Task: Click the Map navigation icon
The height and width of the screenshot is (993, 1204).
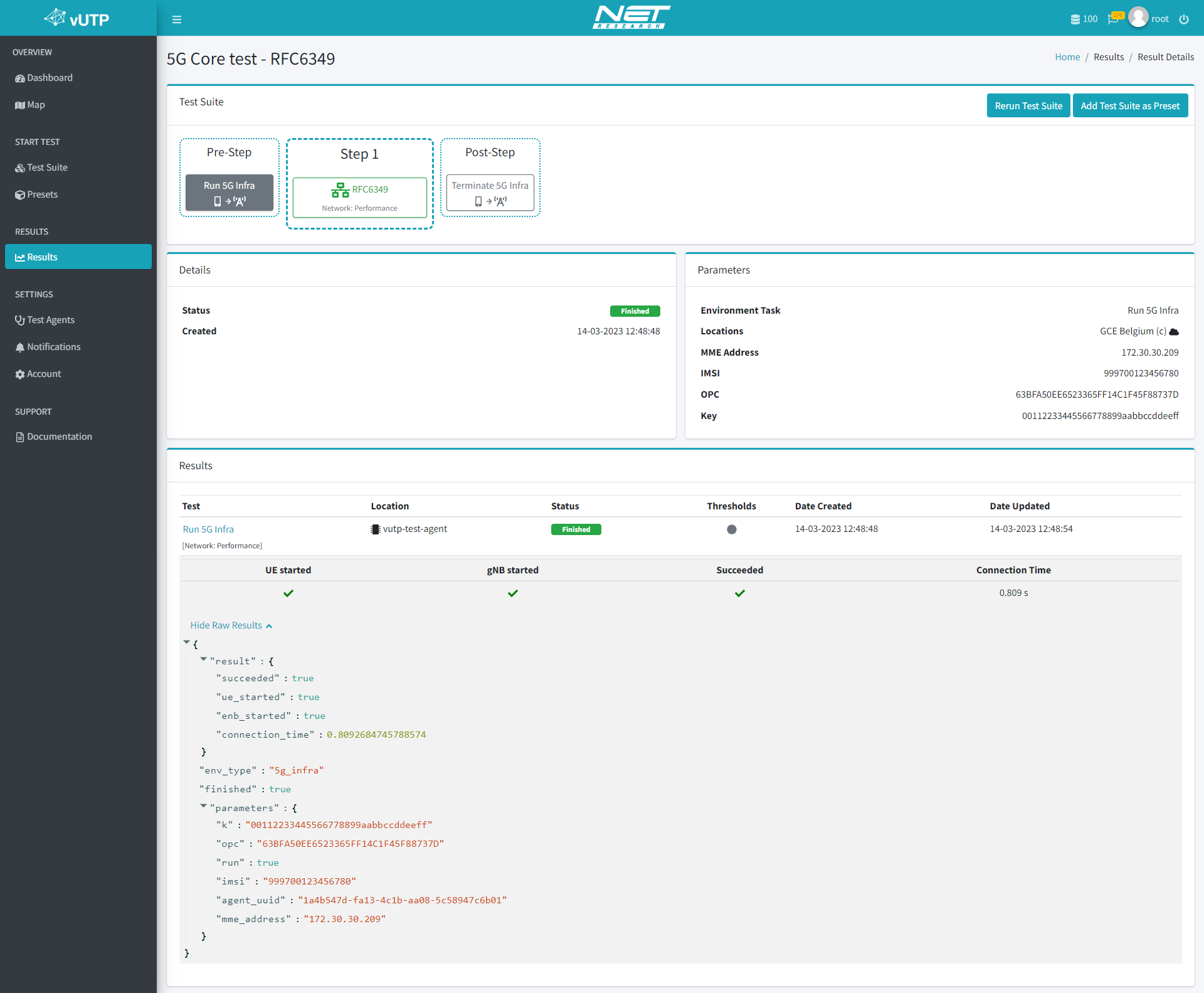Action: pyautogui.click(x=20, y=104)
